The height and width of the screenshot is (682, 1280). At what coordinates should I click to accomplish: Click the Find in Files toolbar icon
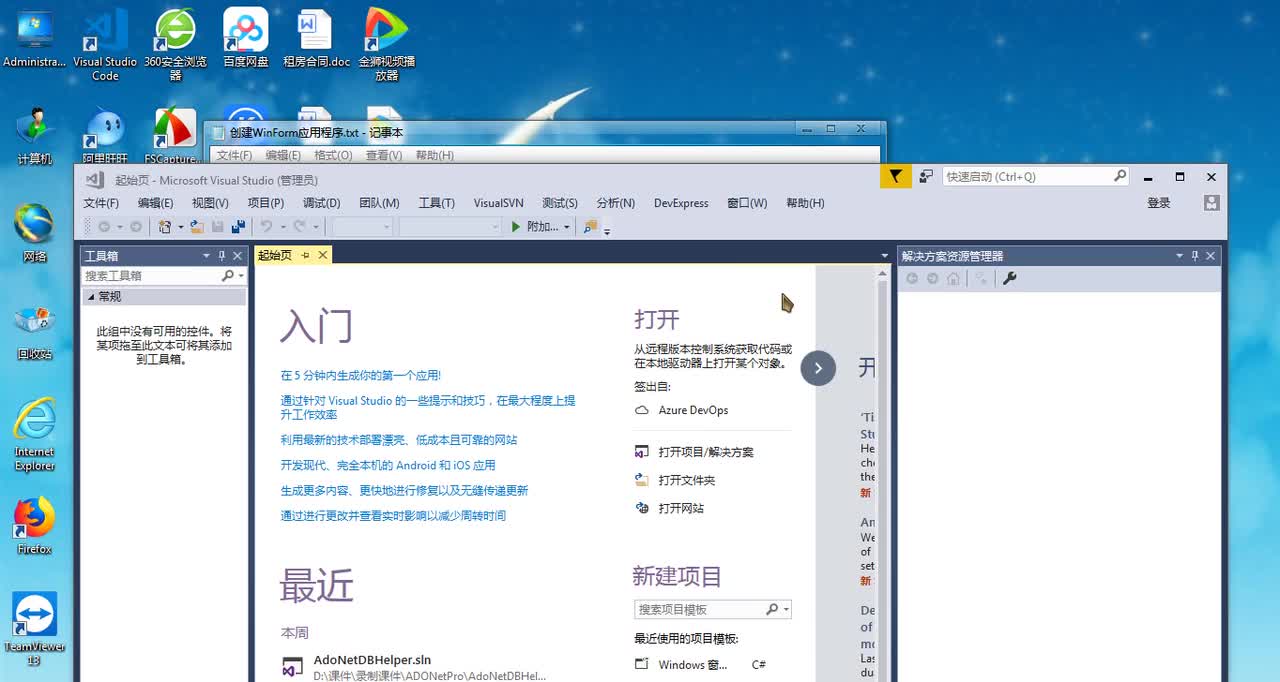click(590, 227)
